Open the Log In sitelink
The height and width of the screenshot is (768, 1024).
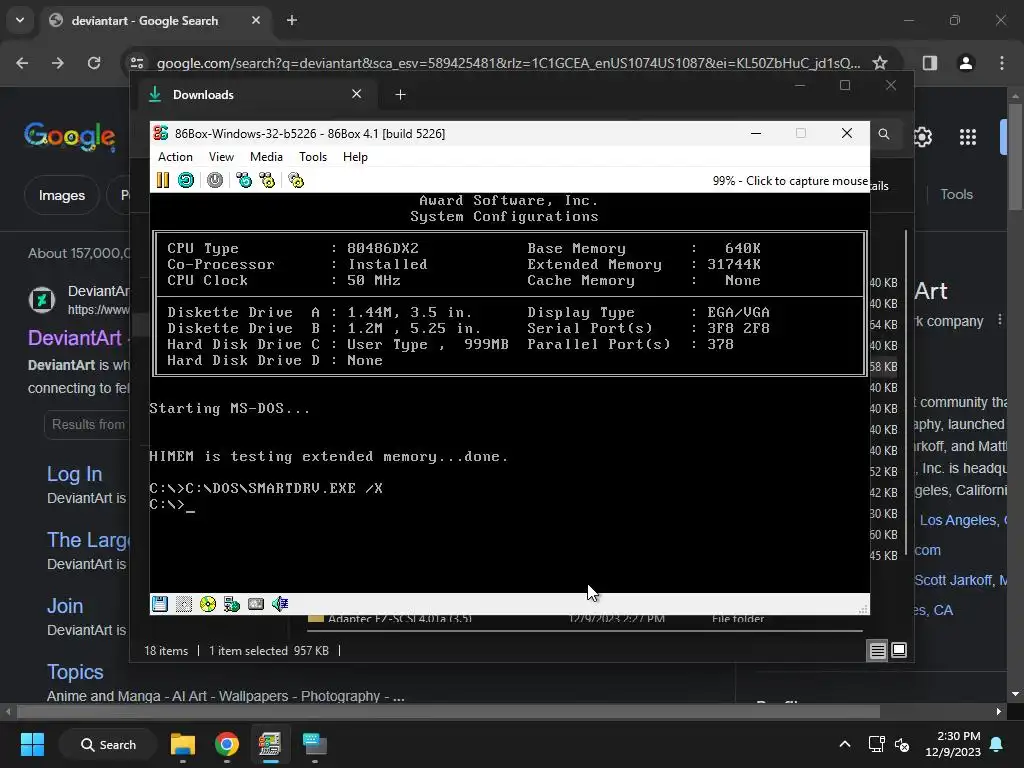[74, 474]
